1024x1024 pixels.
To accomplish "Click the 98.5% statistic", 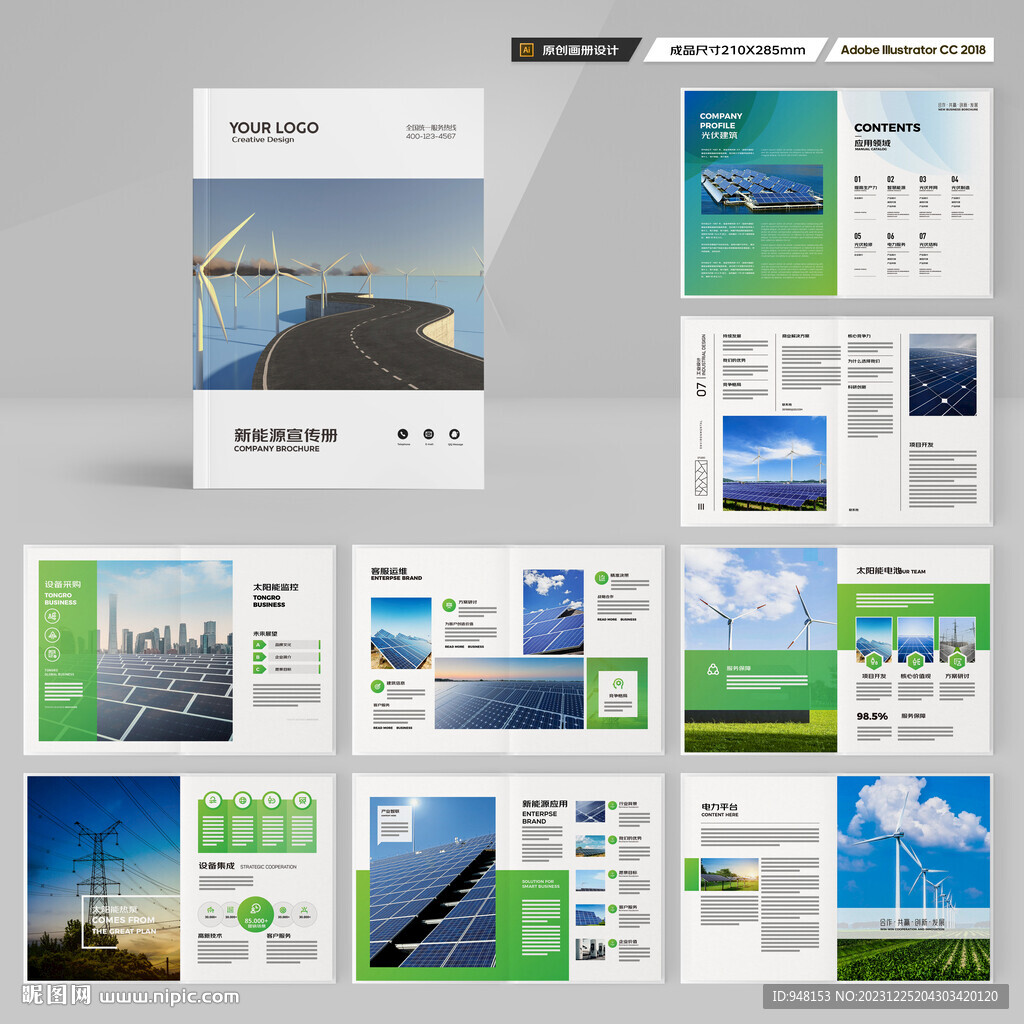I will [x=872, y=716].
